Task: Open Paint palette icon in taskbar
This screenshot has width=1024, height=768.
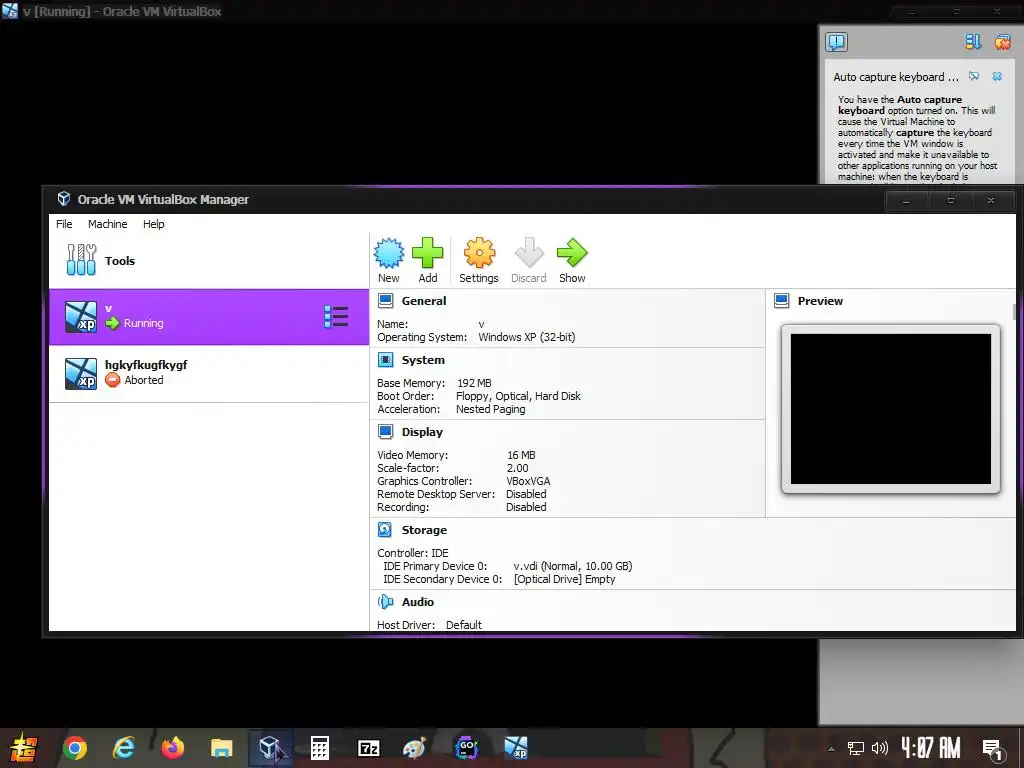Action: [x=415, y=748]
